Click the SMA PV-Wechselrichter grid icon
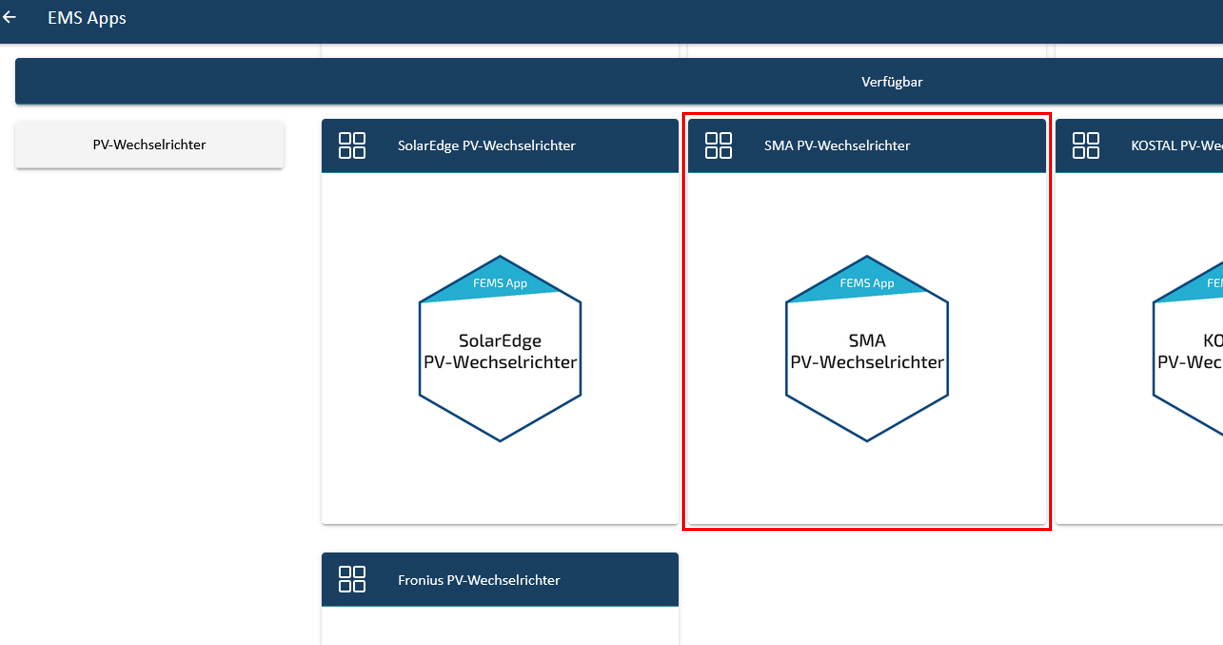 (x=719, y=145)
